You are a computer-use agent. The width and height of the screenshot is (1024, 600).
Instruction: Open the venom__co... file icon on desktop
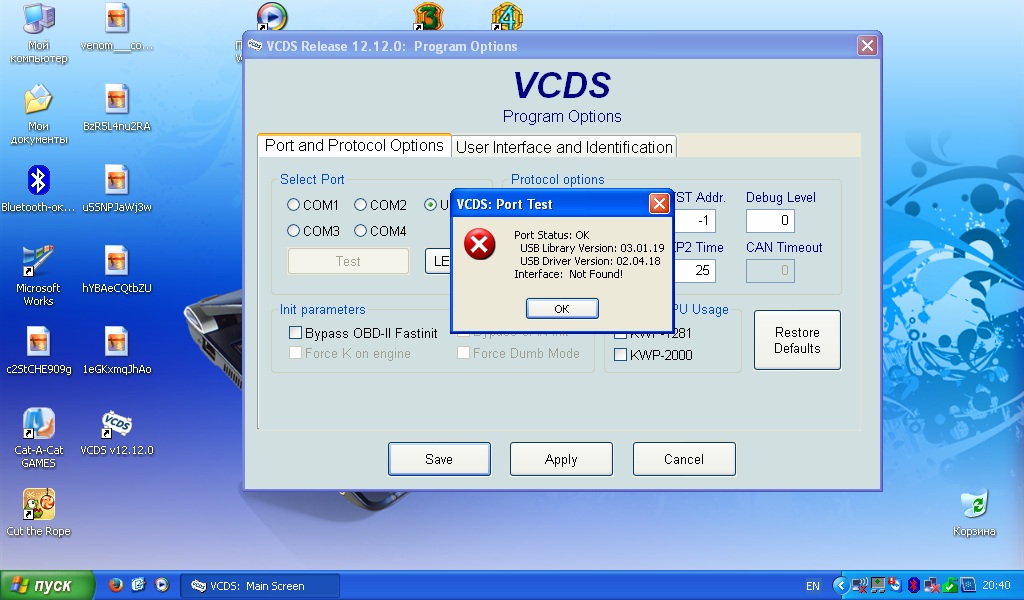click(x=116, y=27)
